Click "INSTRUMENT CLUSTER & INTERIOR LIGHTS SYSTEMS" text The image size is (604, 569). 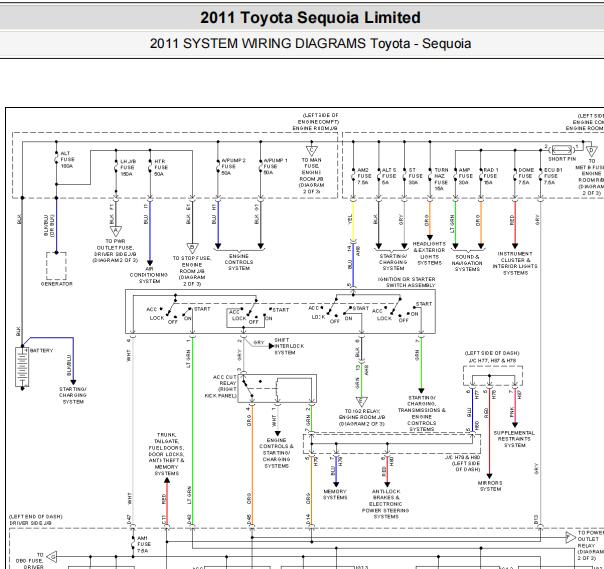515,264
